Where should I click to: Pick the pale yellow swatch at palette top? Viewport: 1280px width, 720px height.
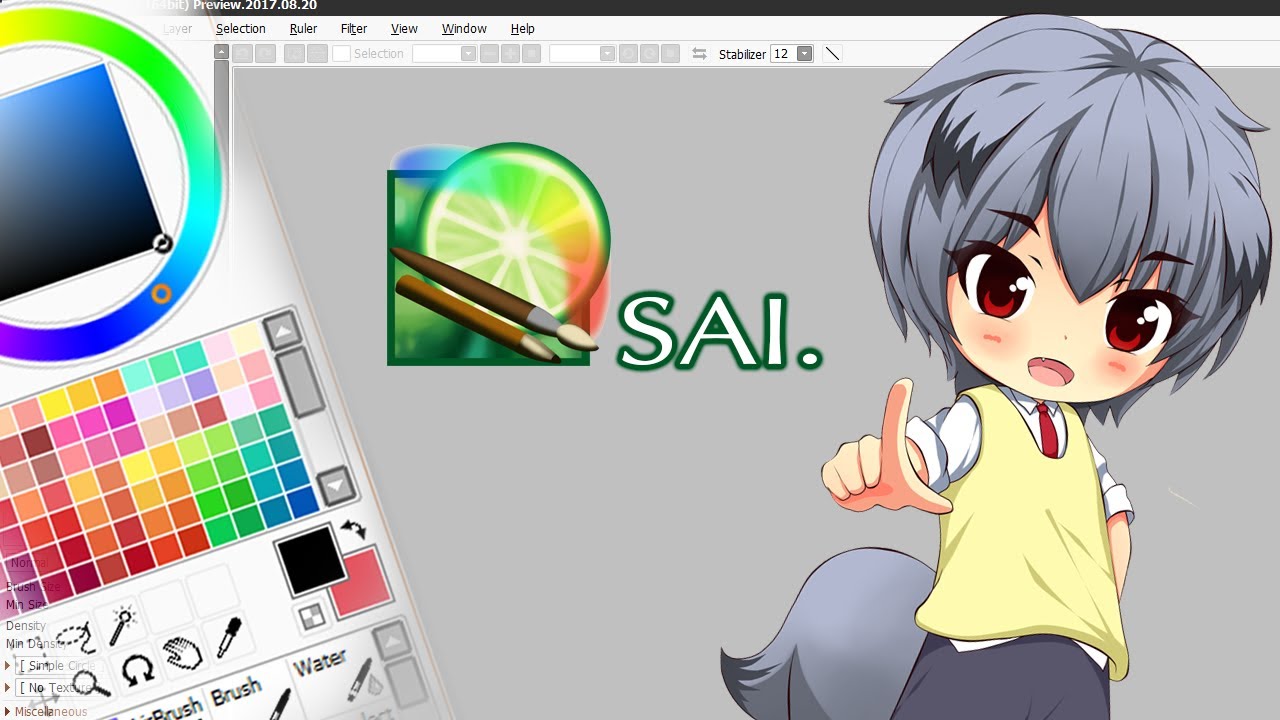point(245,340)
